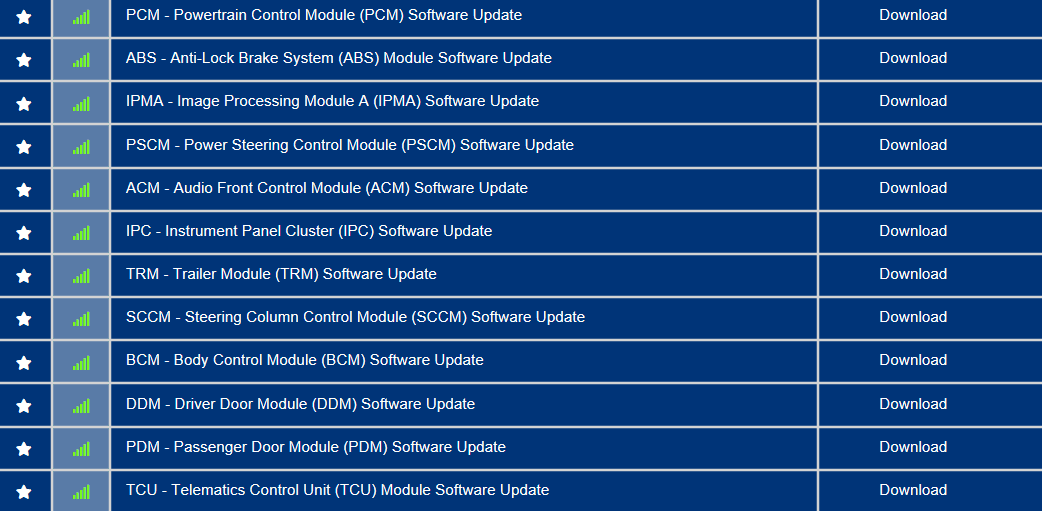Star the DDM Software Update row
Viewport: 1042px width, 511px height.
[24, 406]
